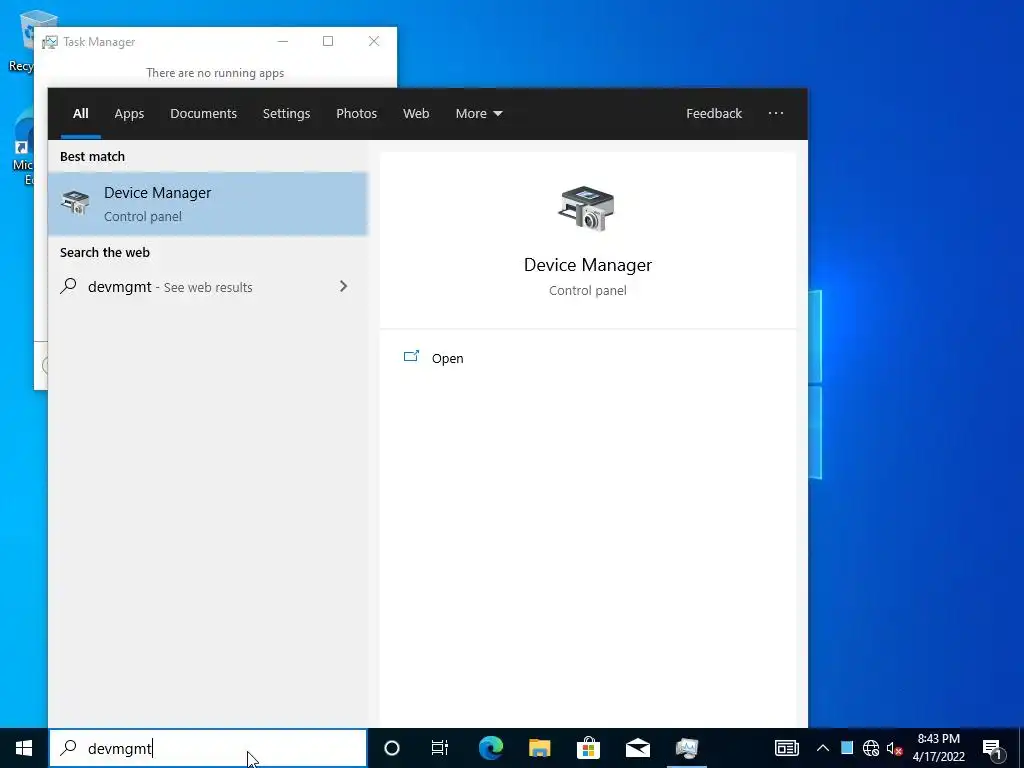Click the web search magnifier icon

tap(69, 286)
